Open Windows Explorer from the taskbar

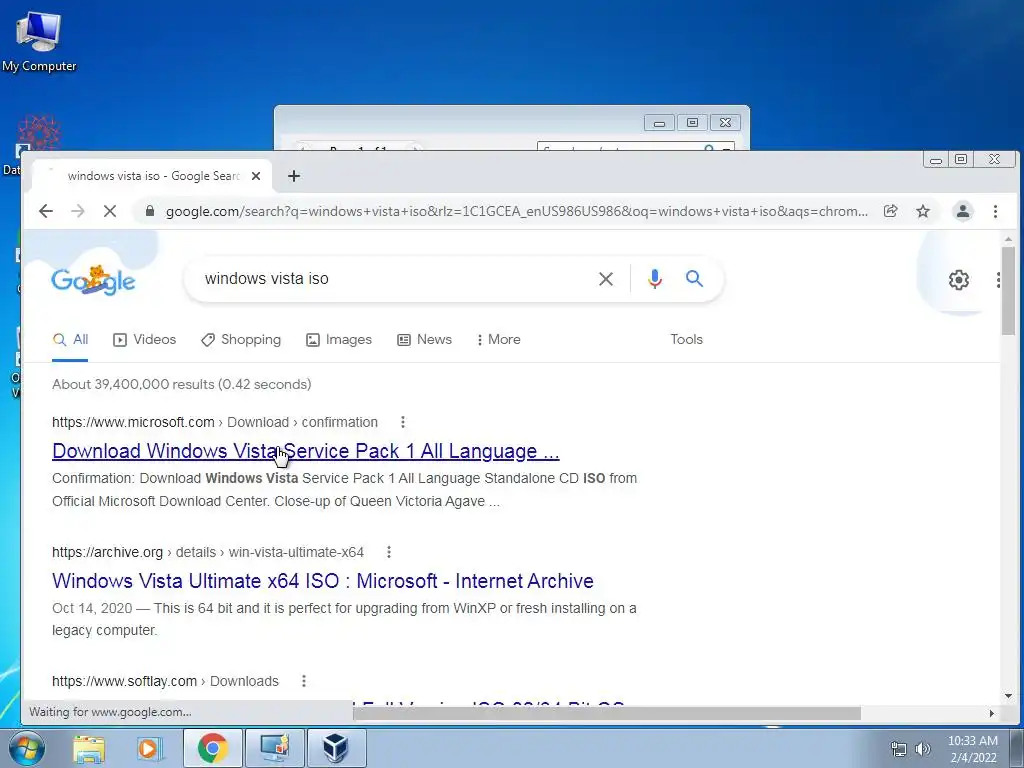pyautogui.click(x=89, y=748)
